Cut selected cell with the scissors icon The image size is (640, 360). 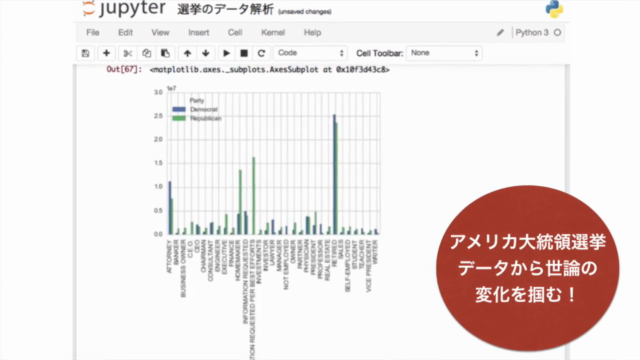tap(128, 53)
